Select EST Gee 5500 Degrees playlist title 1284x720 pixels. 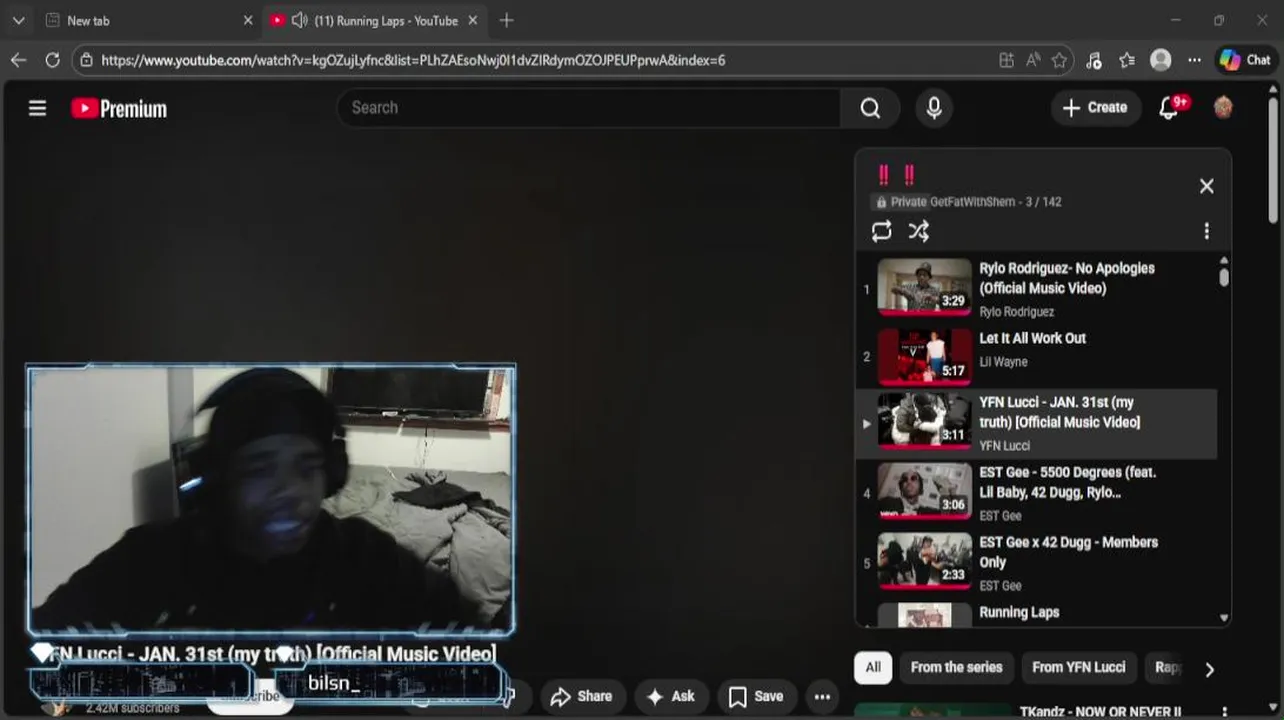coord(1067,482)
